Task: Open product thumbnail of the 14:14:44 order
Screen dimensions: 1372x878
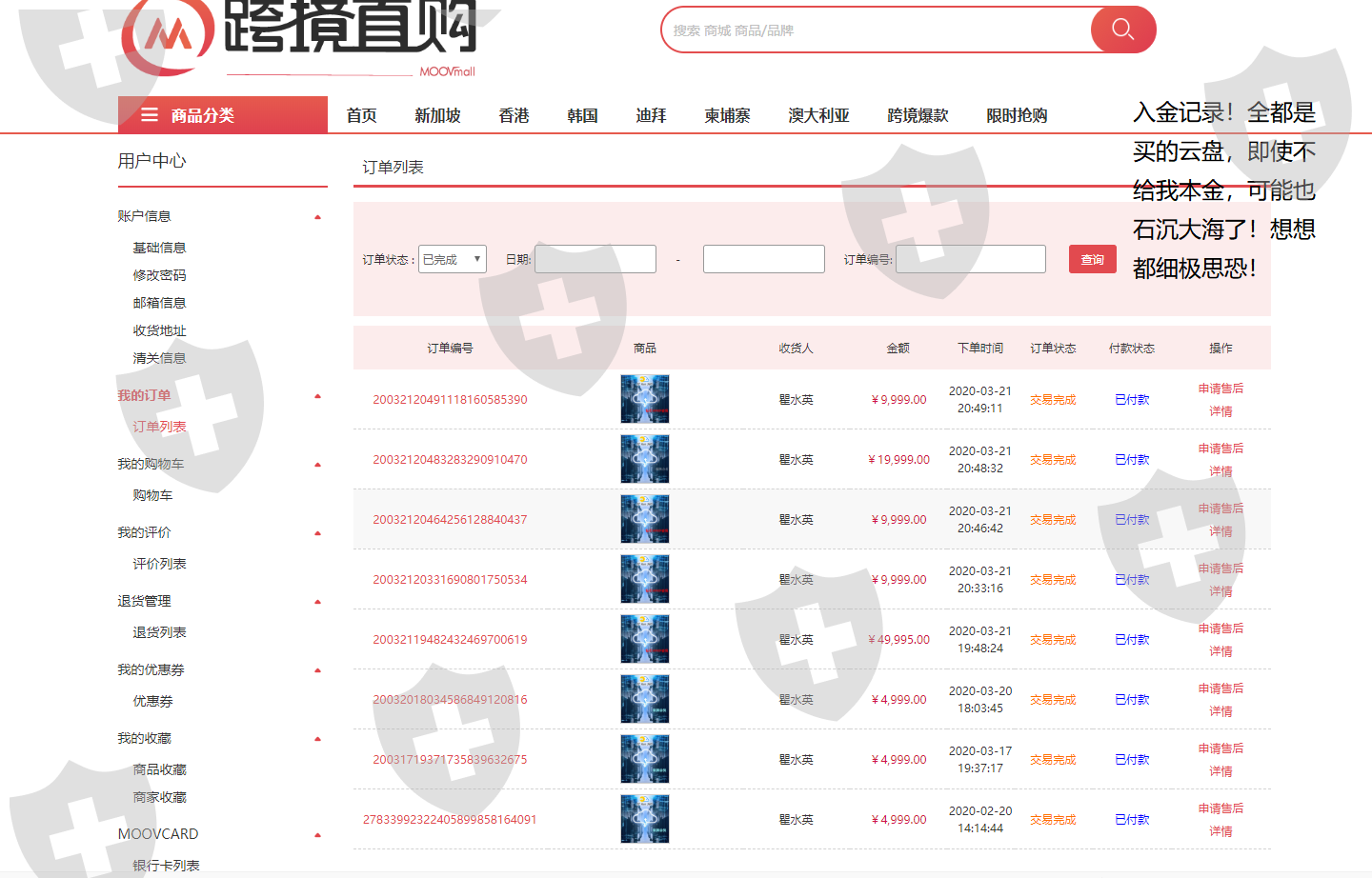Action: (645, 819)
